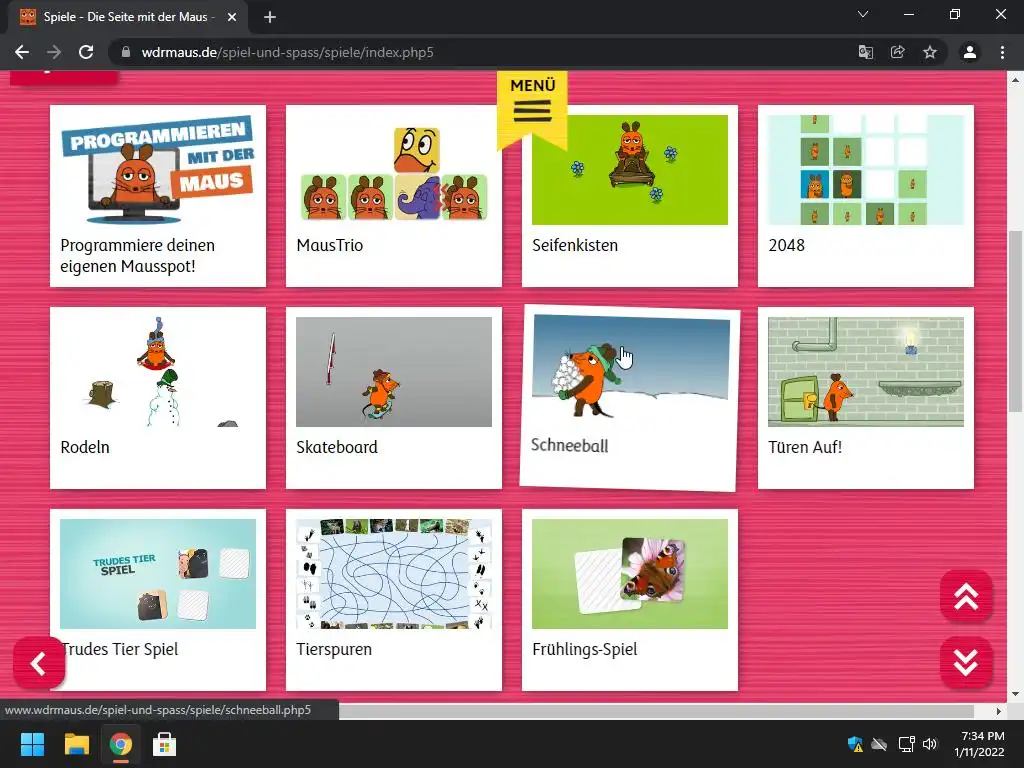Viewport: 1024px width, 768px height.
Task: Open the 2048 game thumbnail
Action: point(865,170)
